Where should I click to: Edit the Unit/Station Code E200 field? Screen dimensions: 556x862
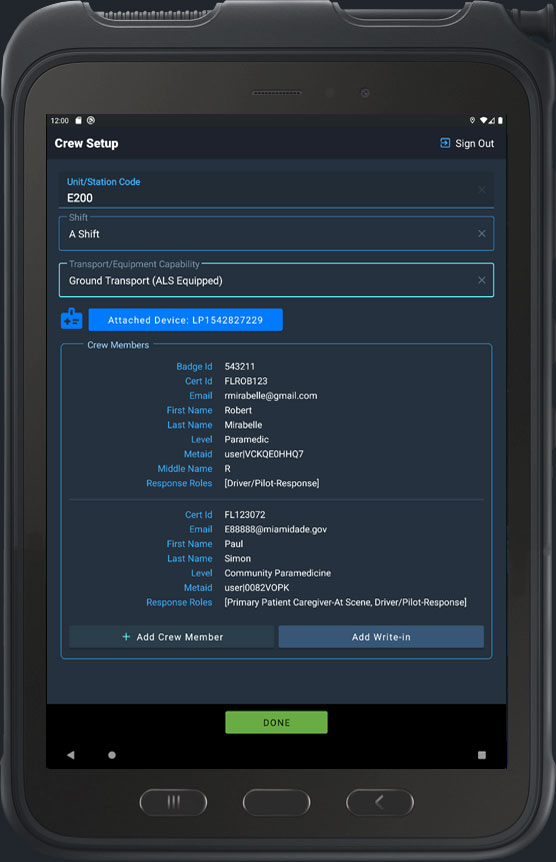click(x=276, y=190)
